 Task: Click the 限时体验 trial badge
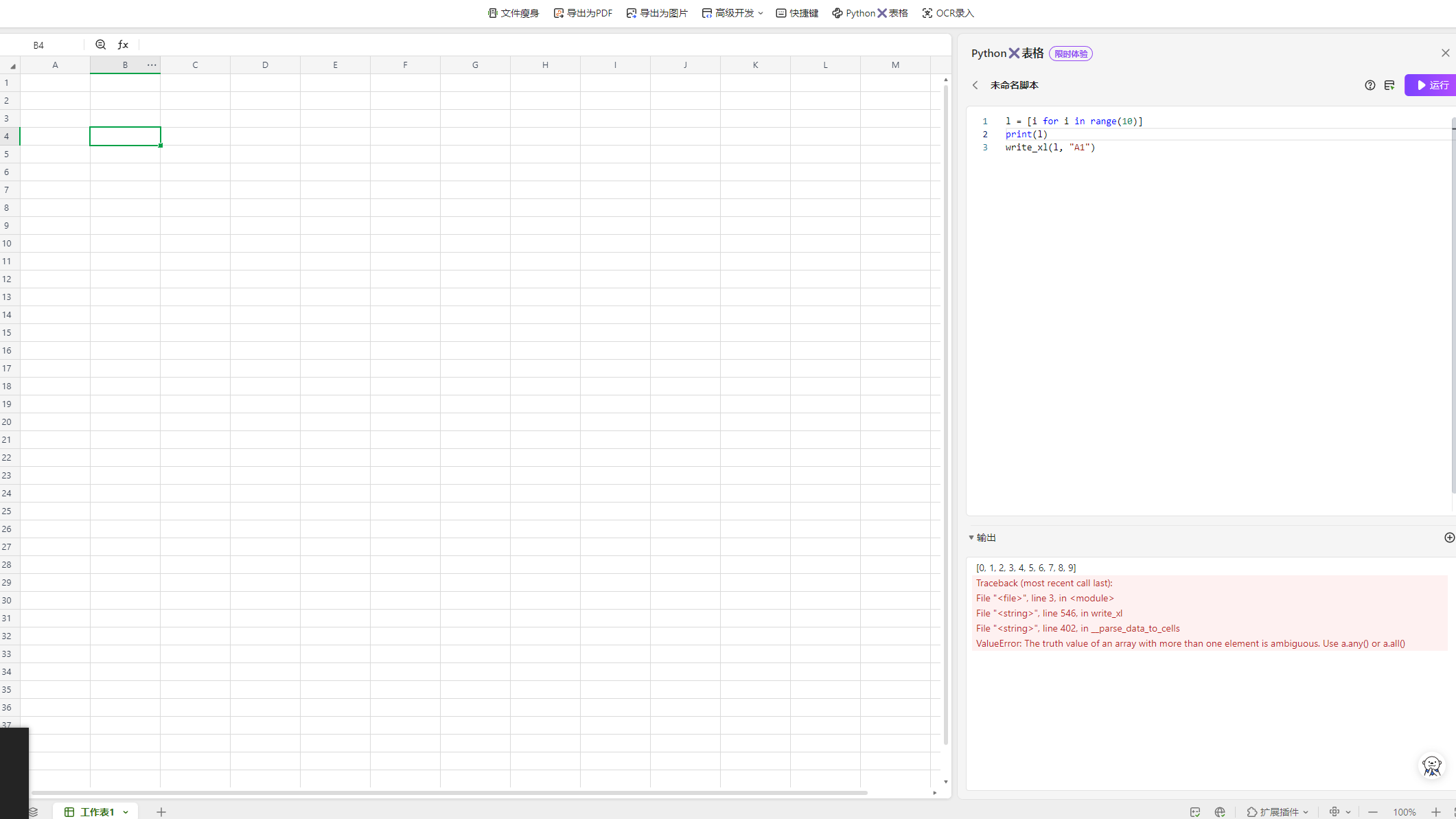click(1071, 54)
